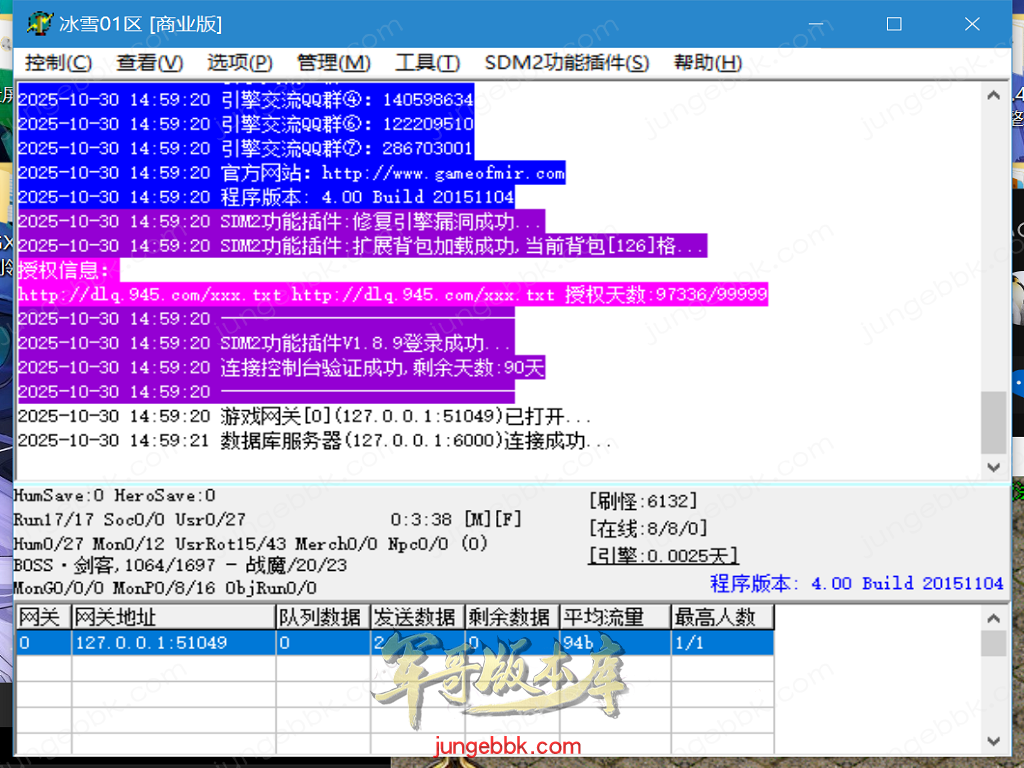
Task: Open the 查看(V) menu
Action: (x=149, y=62)
